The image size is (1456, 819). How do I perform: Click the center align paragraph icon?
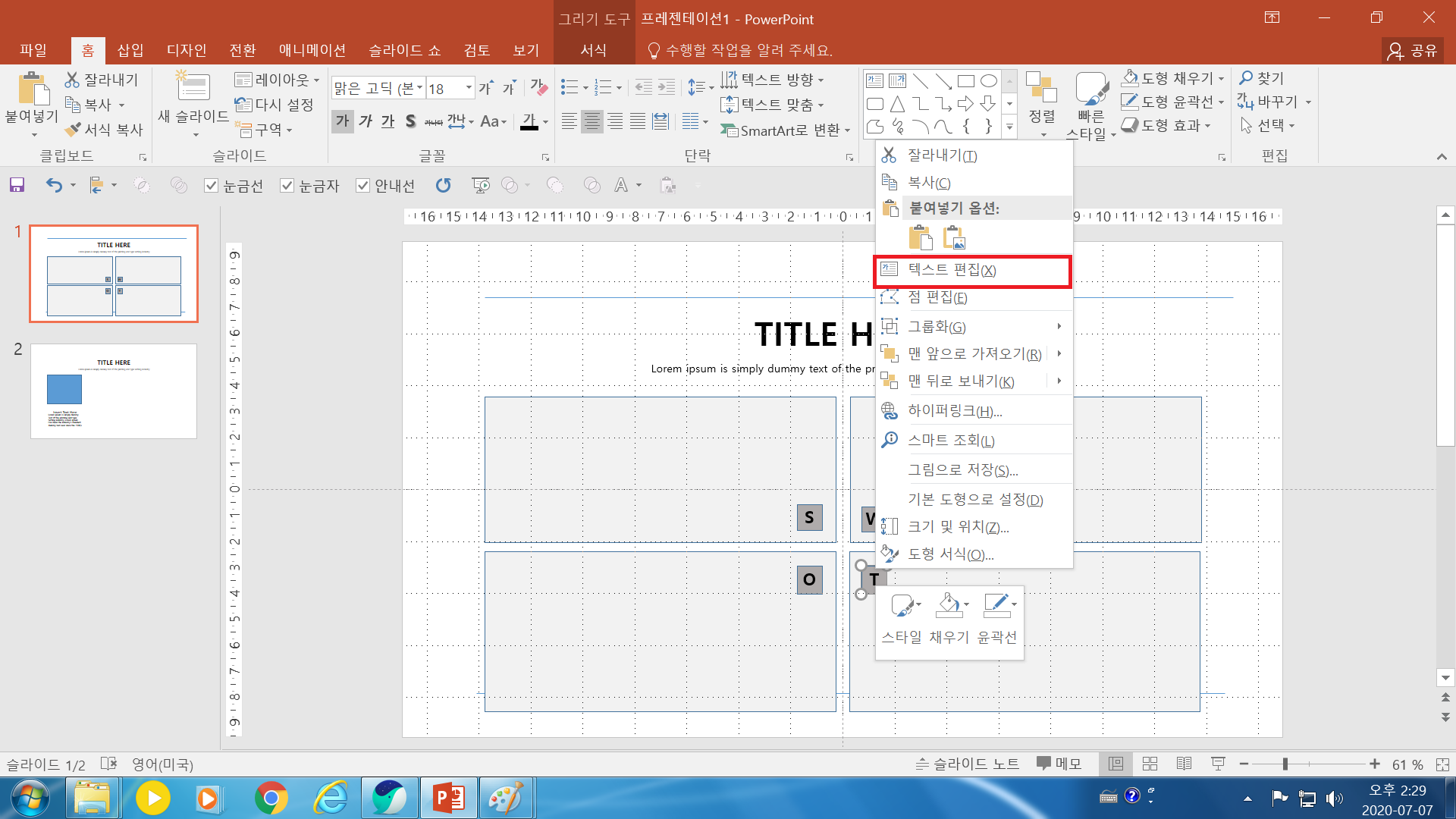point(592,121)
